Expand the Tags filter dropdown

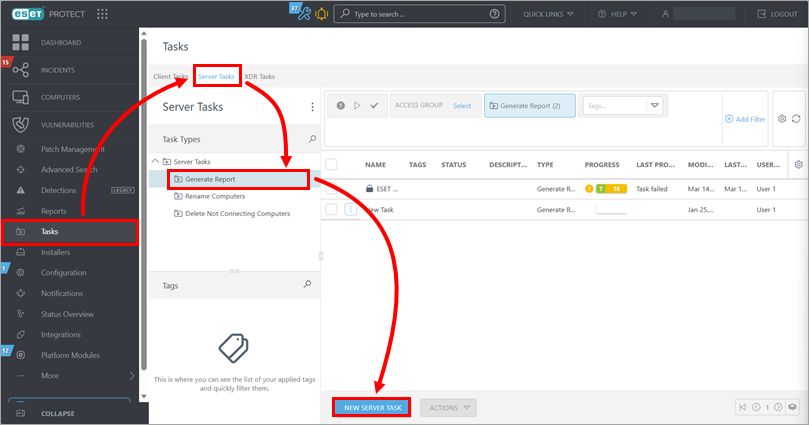pyautogui.click(x=654, y=105)
